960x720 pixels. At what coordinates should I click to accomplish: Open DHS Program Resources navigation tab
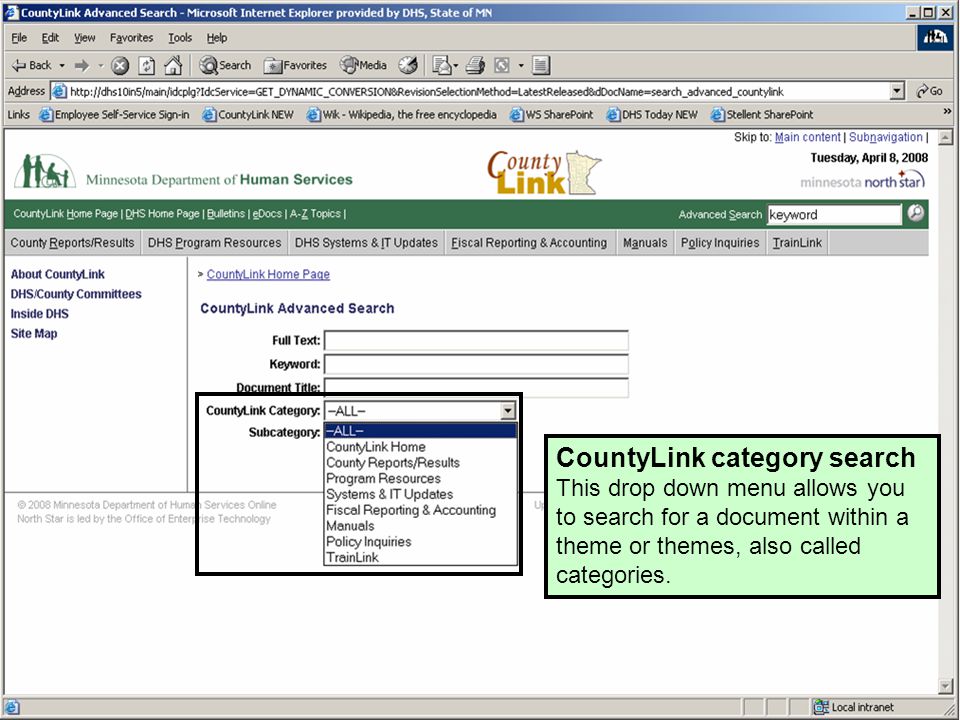[x=214, y=242]
